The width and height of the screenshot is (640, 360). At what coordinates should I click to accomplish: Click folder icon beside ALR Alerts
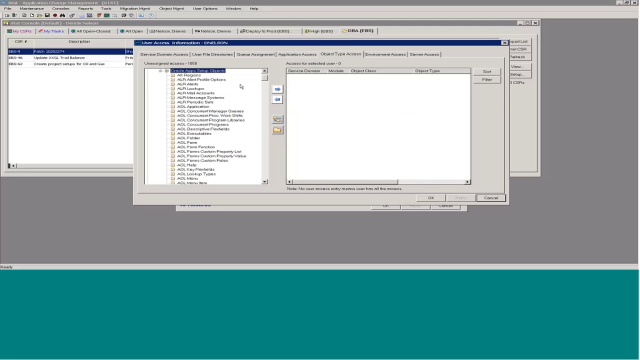(173, 84)
